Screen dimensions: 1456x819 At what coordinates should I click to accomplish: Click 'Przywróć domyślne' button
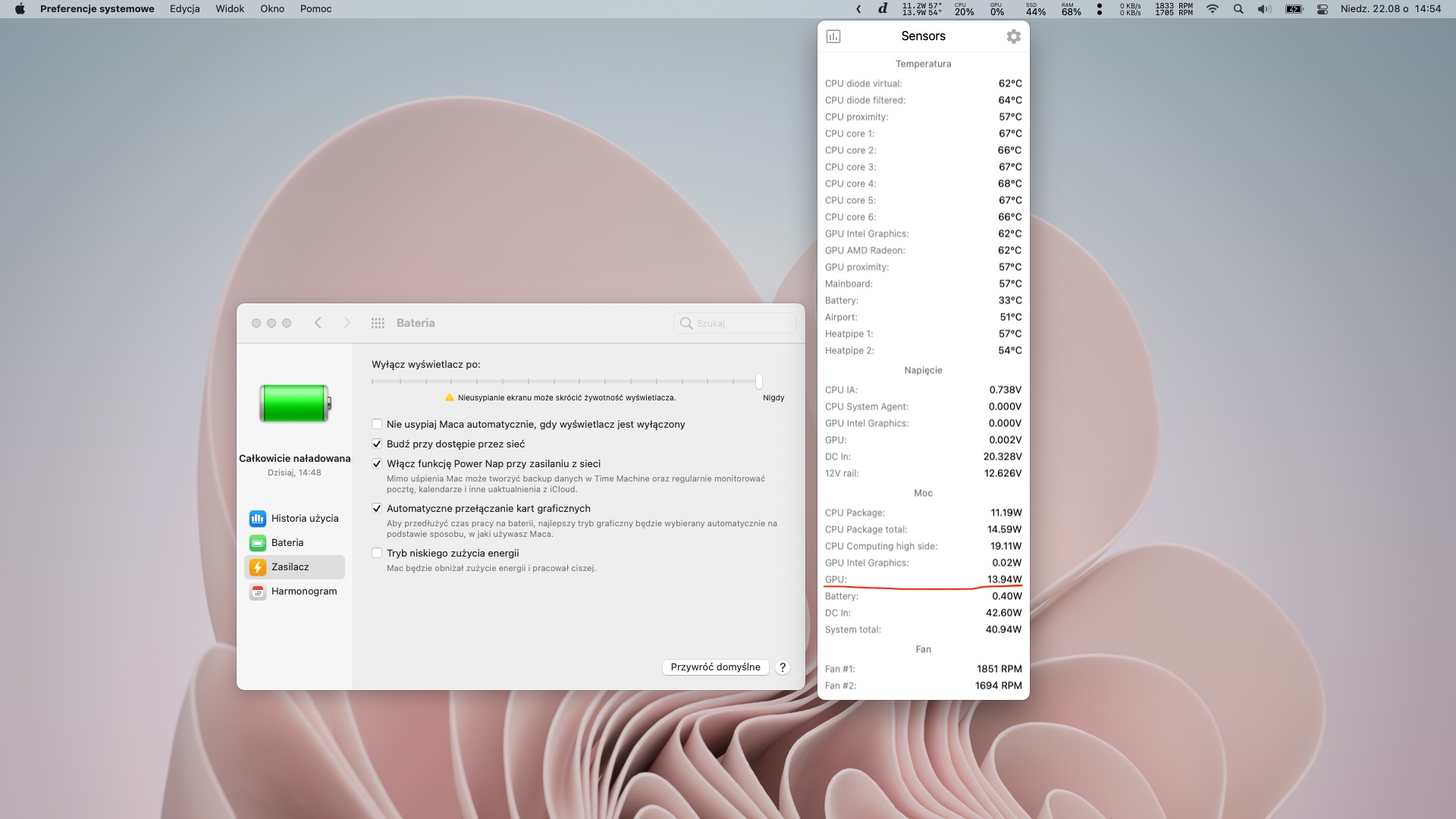715,667
